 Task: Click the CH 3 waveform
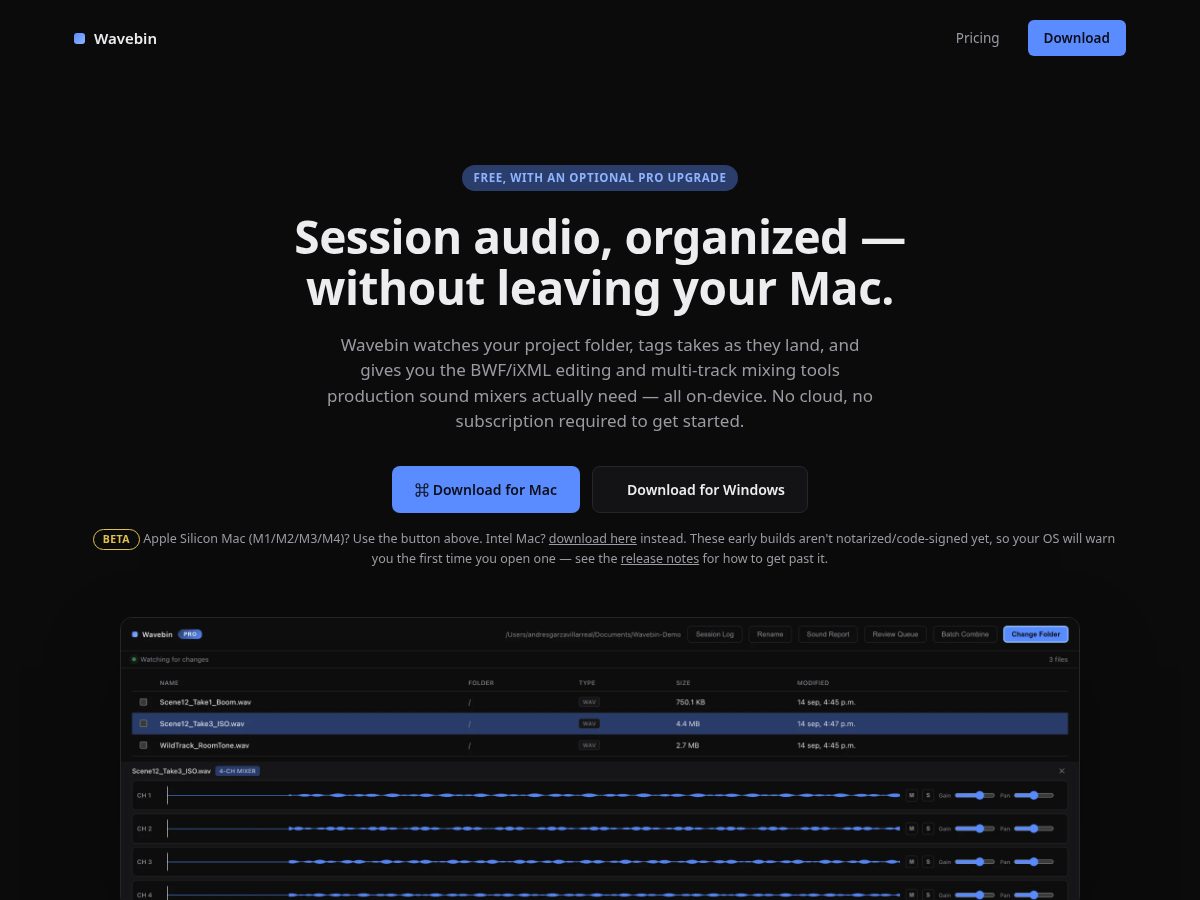534,862
